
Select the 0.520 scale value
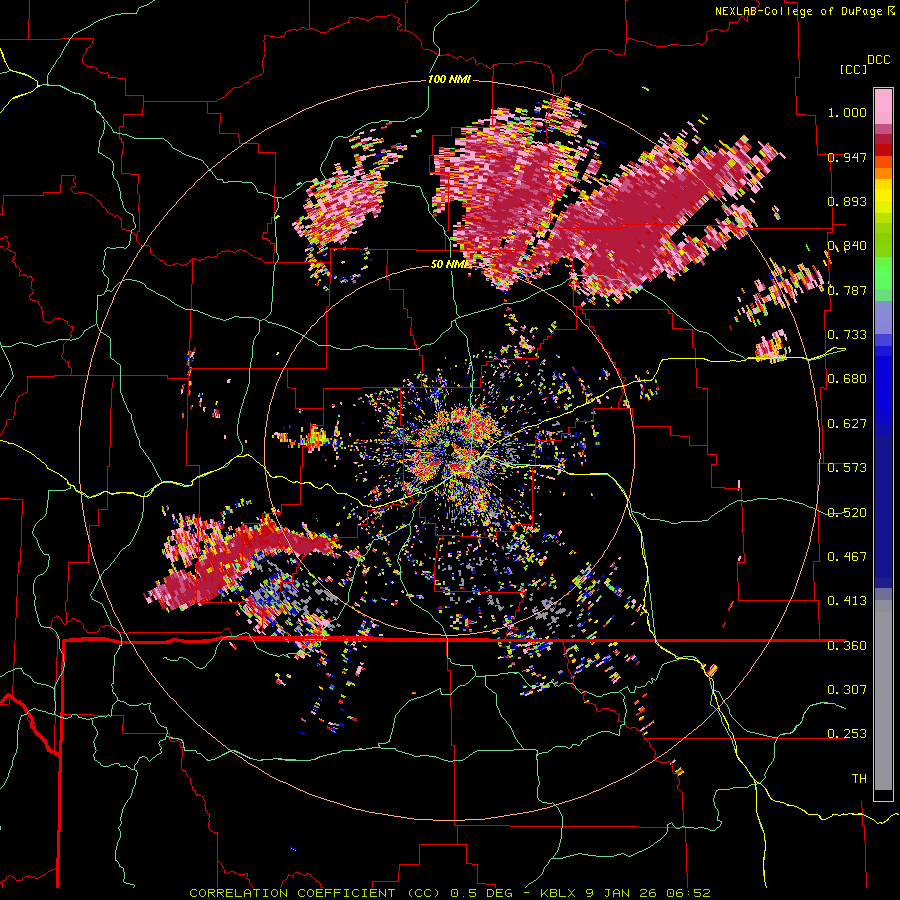point(847,512)
